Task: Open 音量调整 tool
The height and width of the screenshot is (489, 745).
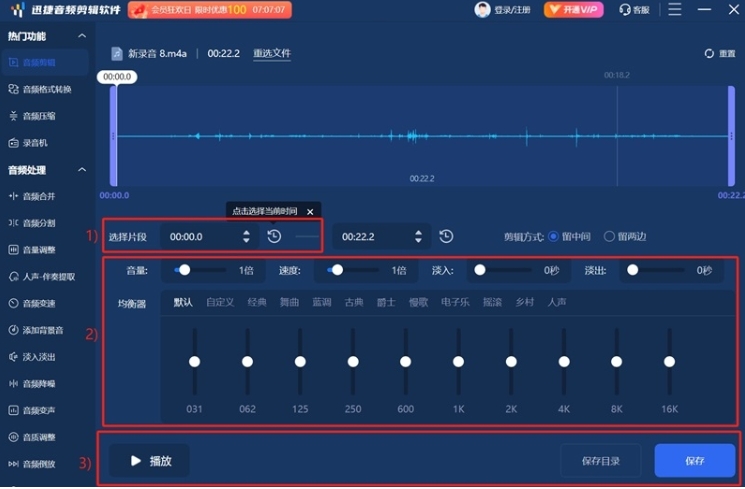Action: [x=32, y=250]
